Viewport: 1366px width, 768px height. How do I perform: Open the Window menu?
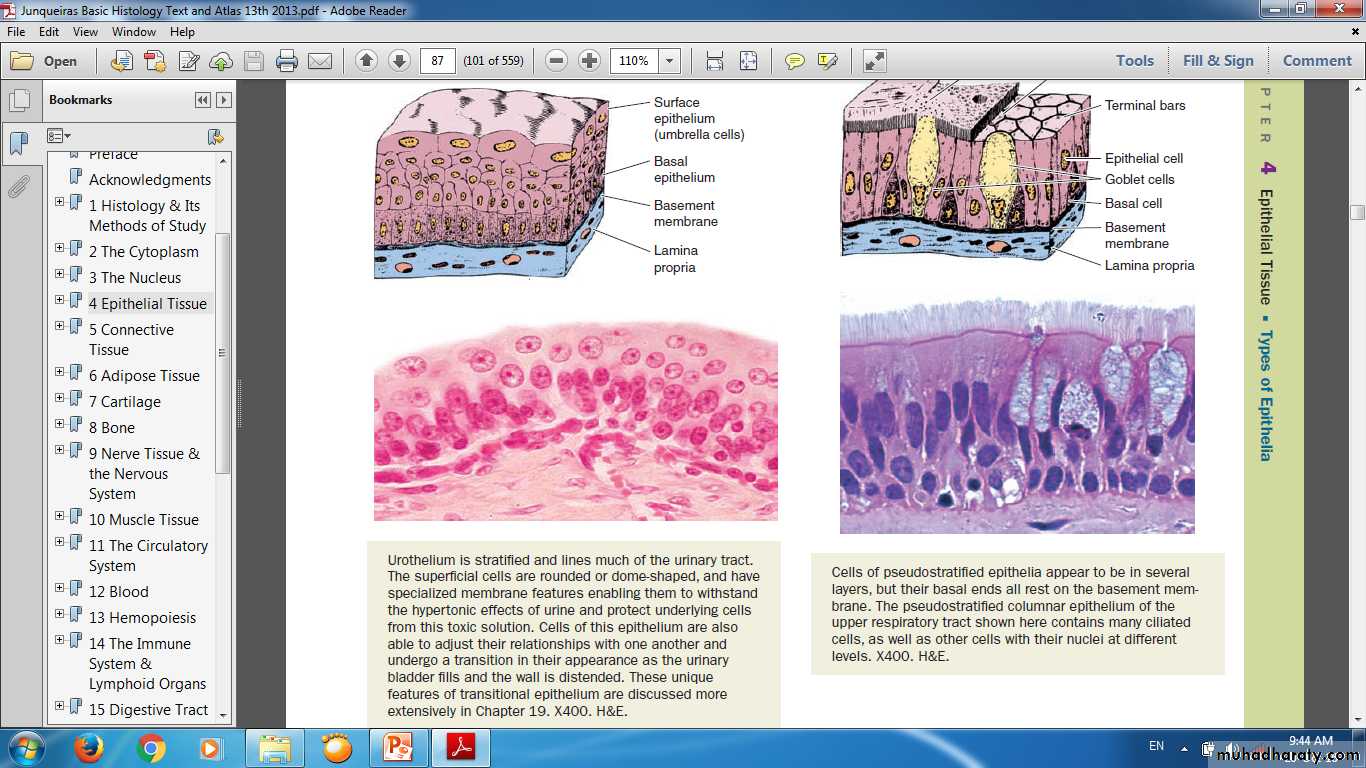pos(133,32)
